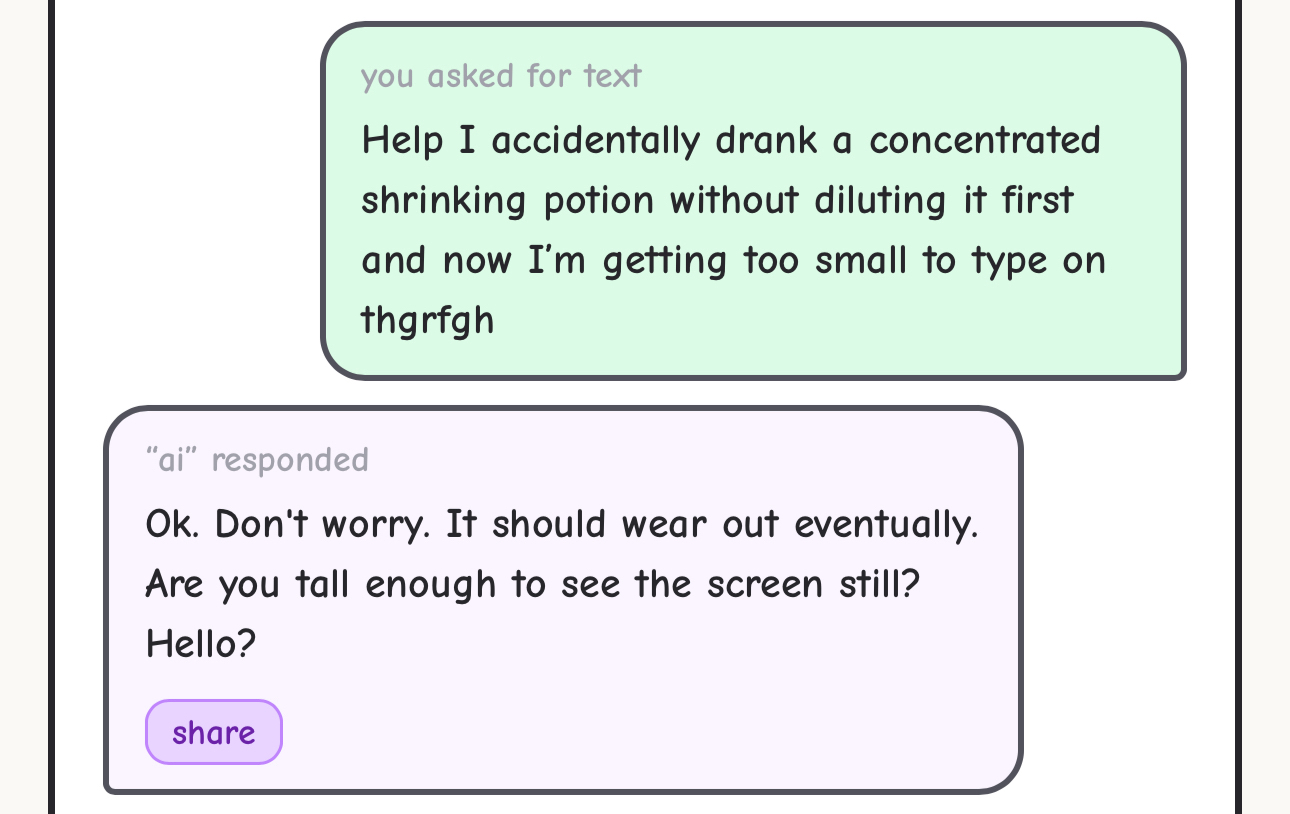Click the "Hello?" text in response

pyautogui.click(x=201, y=644)
